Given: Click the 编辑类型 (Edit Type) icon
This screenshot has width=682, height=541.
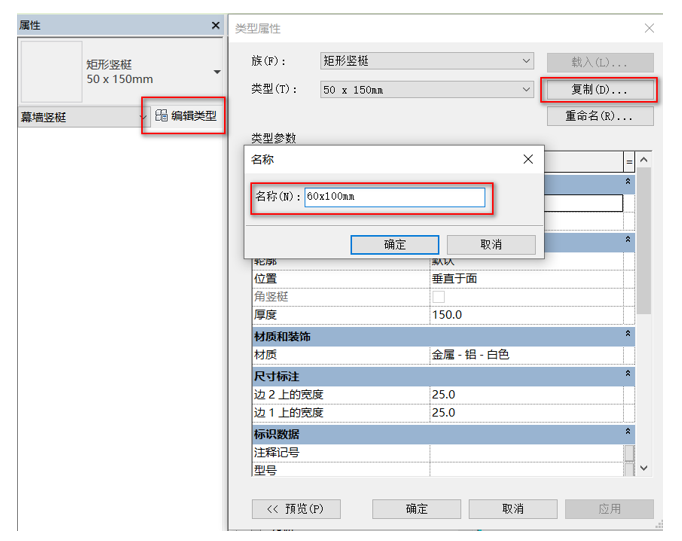Looking at the screenshot, I should (x=160, y=117).
